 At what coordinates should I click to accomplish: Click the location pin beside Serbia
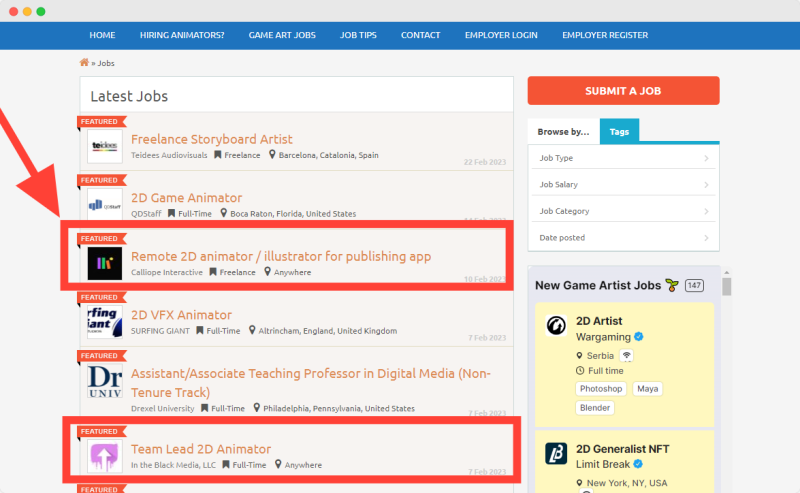tap(579, 355)
